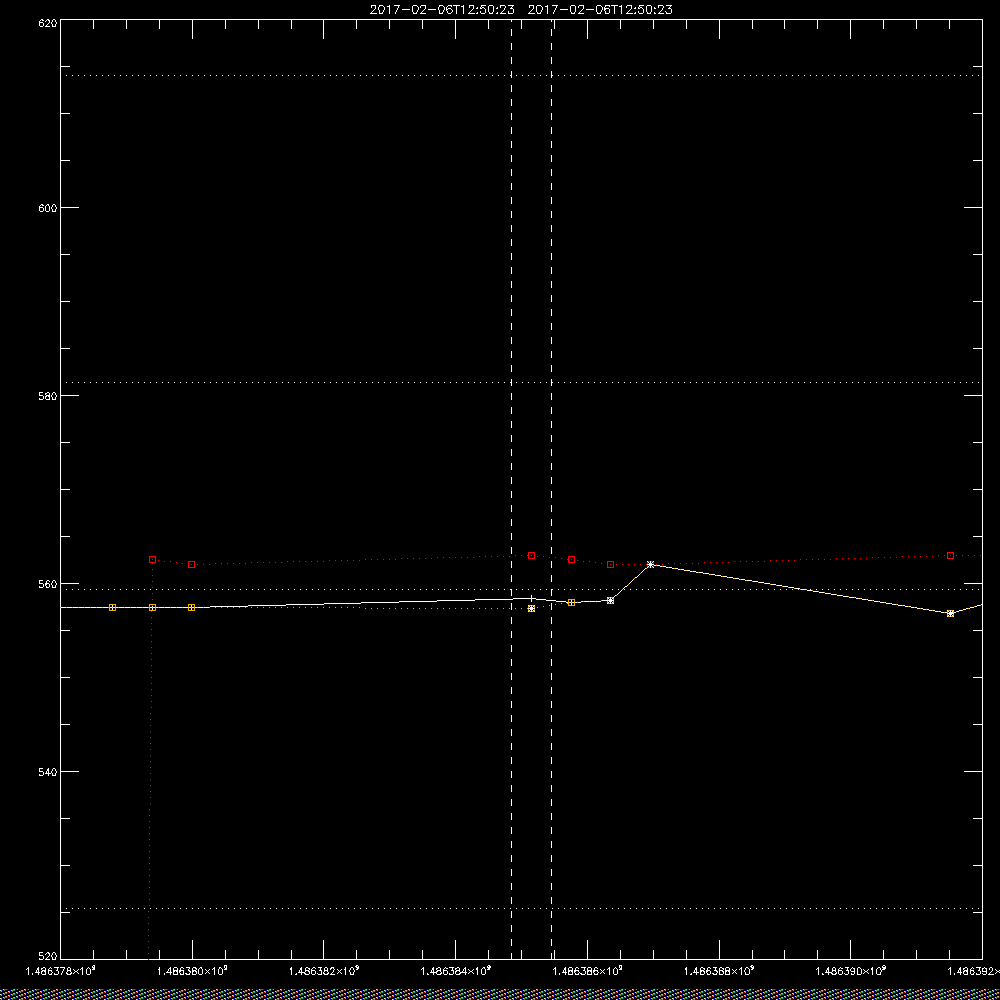Click the right dashed vertical cursor line
This screenshot has height=1000, width=1000.
coord(551,488)
